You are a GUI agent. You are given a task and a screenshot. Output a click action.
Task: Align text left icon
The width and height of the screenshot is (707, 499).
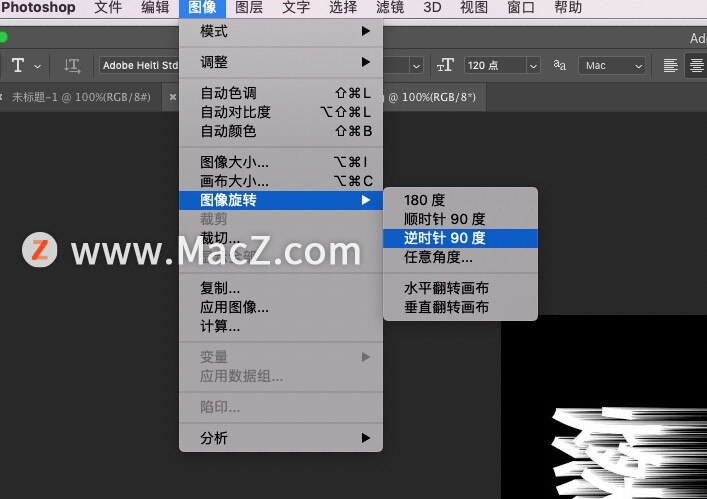[670, 65]
